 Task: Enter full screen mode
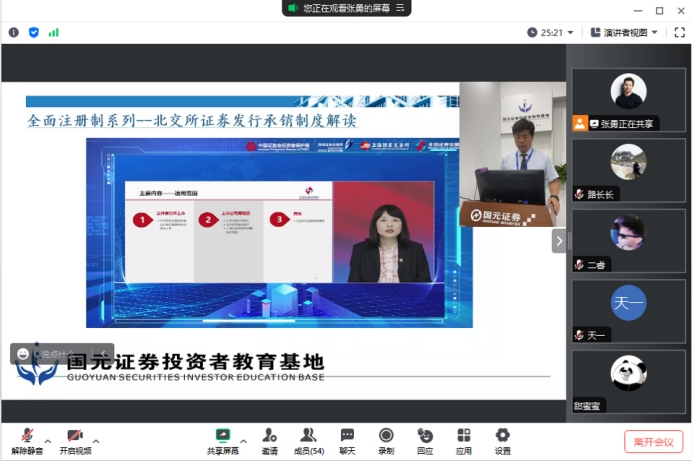(x=679, y=32)
